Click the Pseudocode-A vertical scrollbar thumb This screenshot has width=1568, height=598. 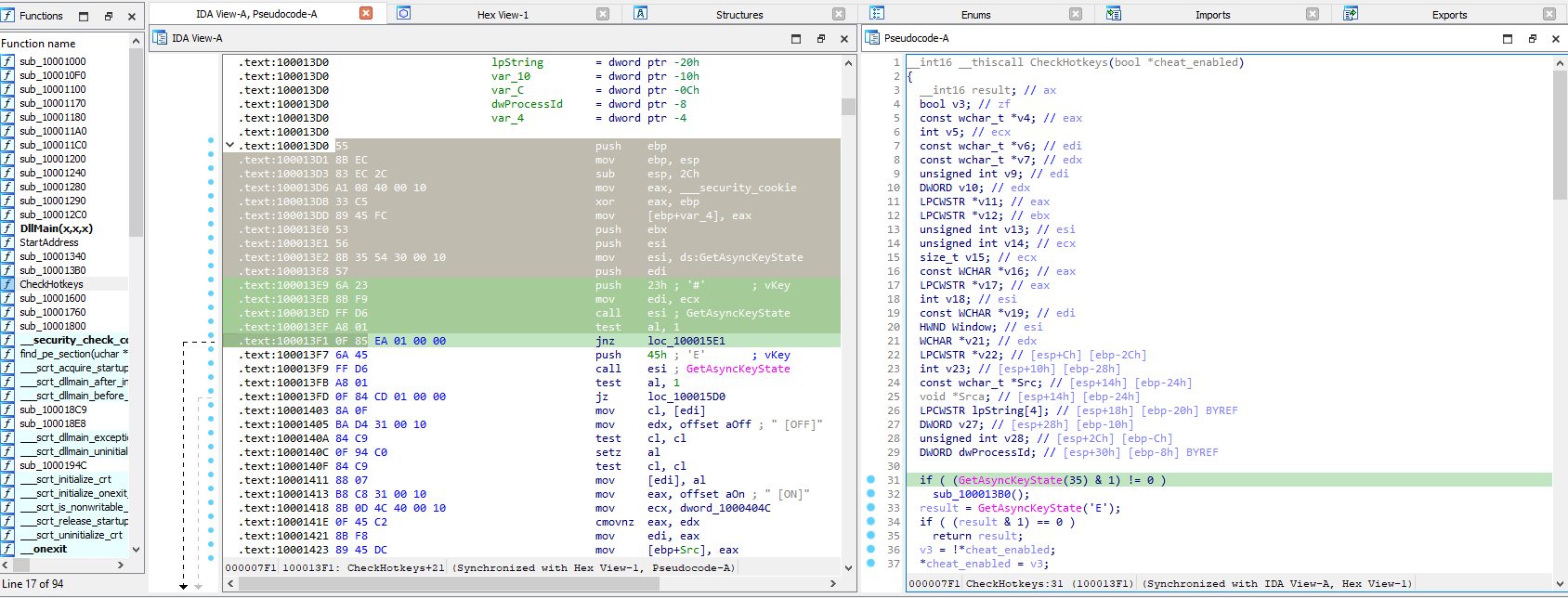click(x=1559, y=135)
